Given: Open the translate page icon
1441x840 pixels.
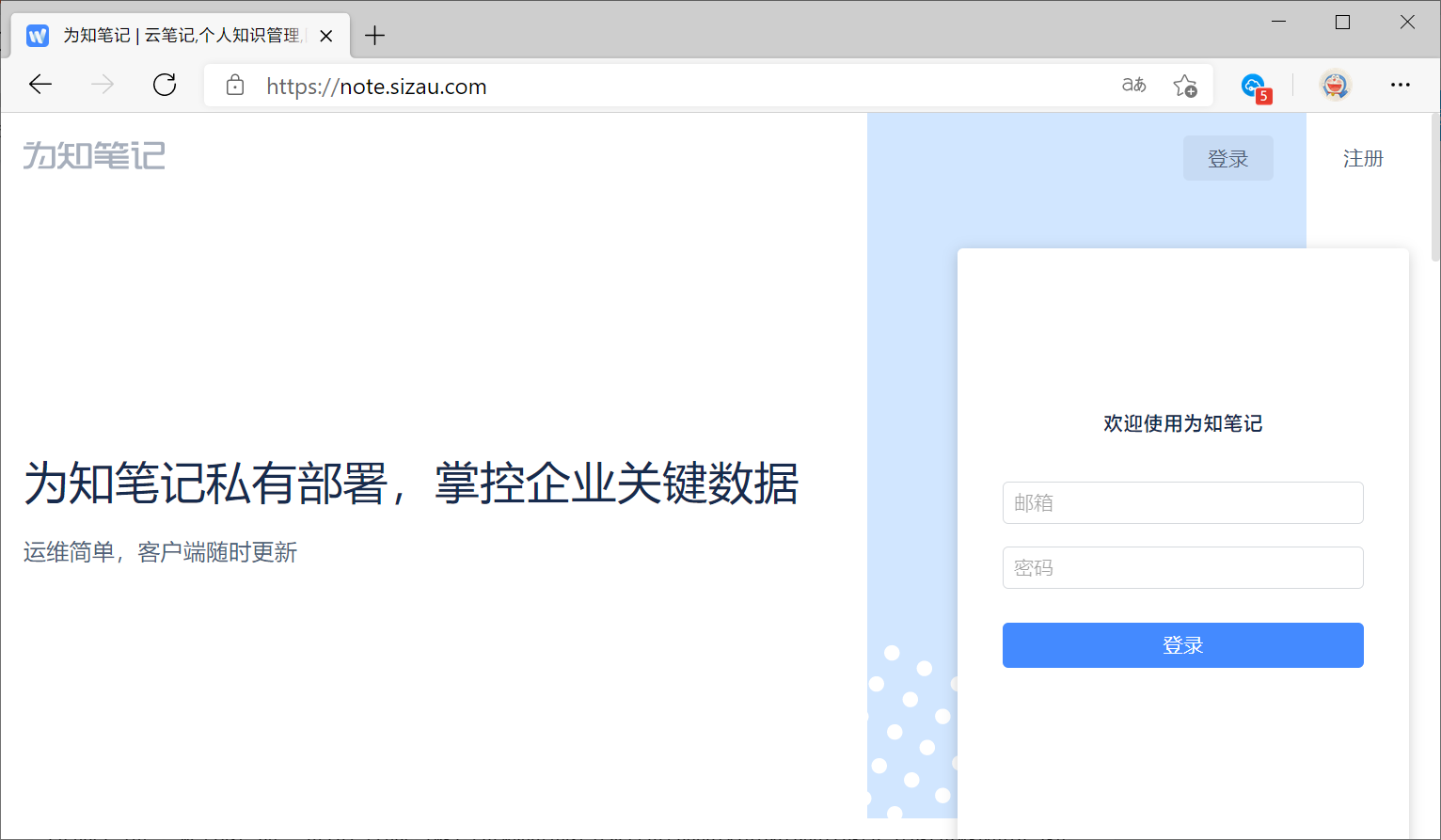Looking at the screenshot, I should tap(1133, 86).
